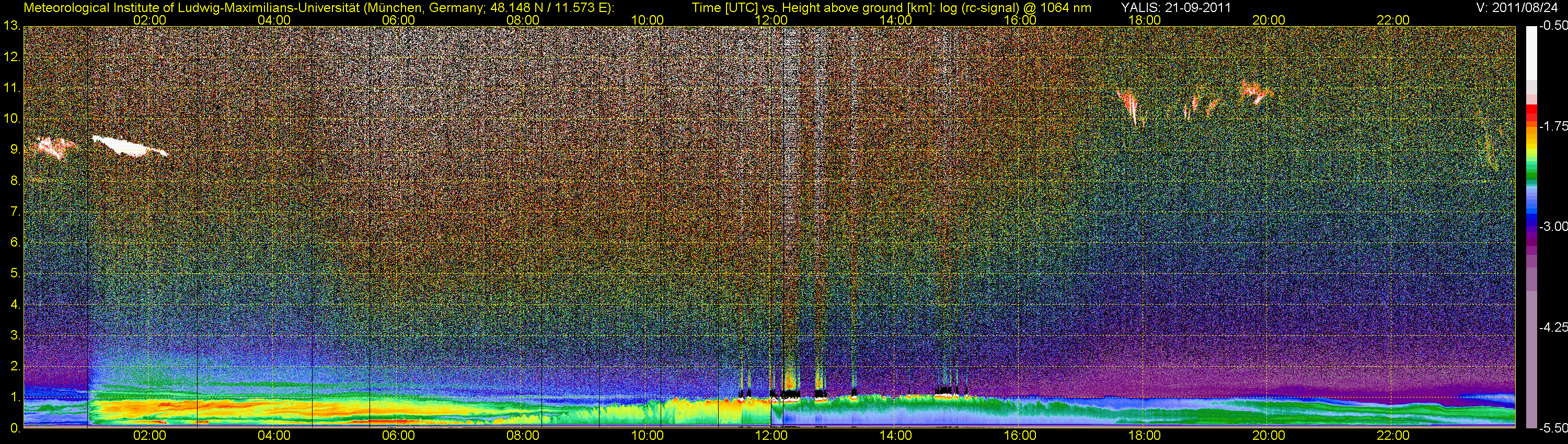Click the '04:00' label on the top time axis
This screenshot has width=1568, height=444.
[x=274, y=20]
